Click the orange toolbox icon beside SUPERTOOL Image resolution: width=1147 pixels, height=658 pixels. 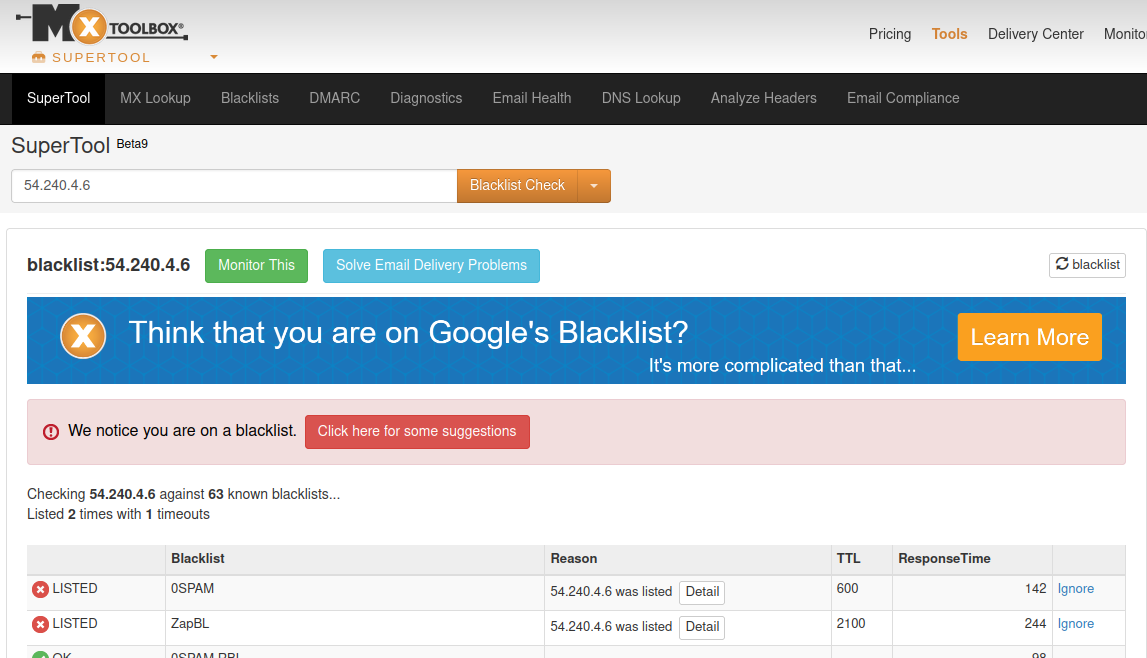39,58
